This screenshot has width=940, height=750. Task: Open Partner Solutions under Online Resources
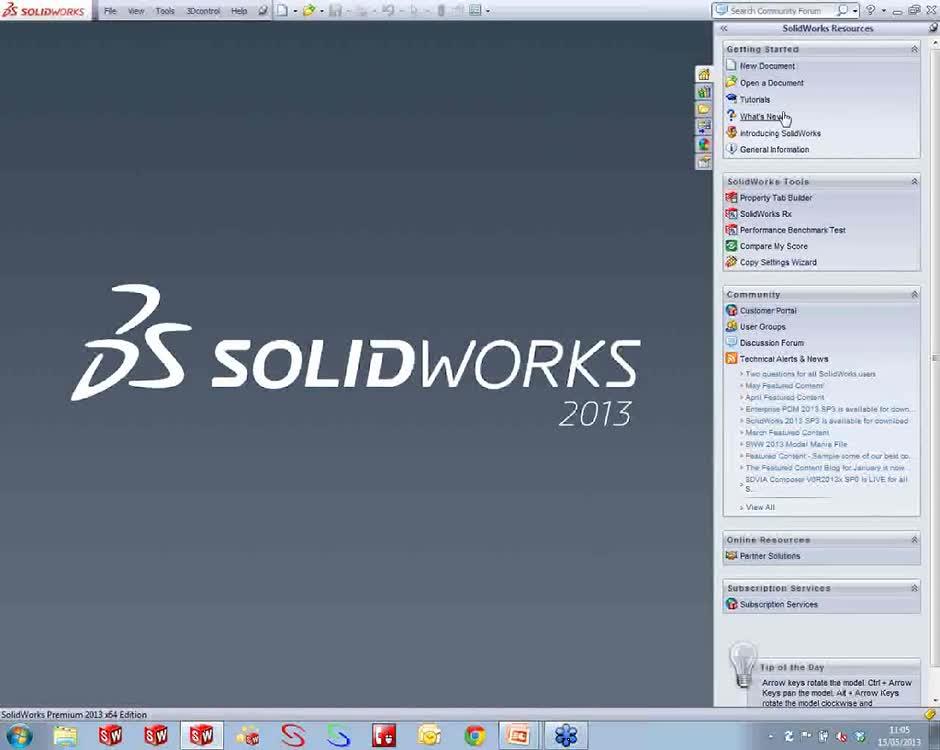click(770, 555)
